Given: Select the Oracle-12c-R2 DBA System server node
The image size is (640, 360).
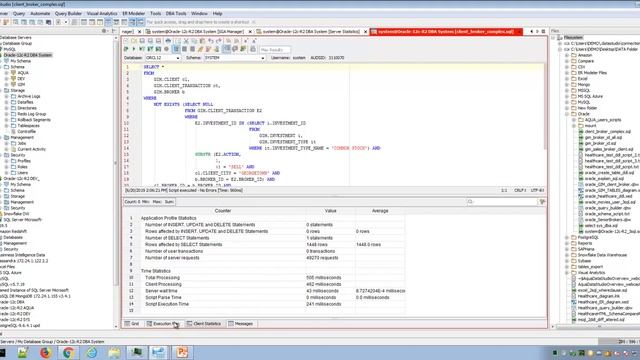Looking at the screenshot, I should pyautogui.click(x=28, y=55).
